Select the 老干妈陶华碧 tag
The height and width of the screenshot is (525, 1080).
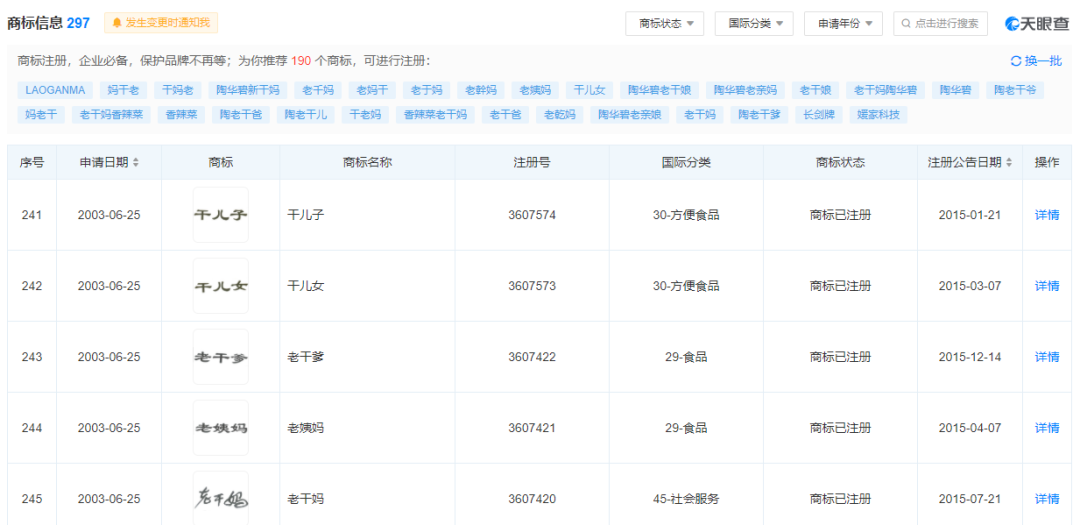[x=886, y=90]
